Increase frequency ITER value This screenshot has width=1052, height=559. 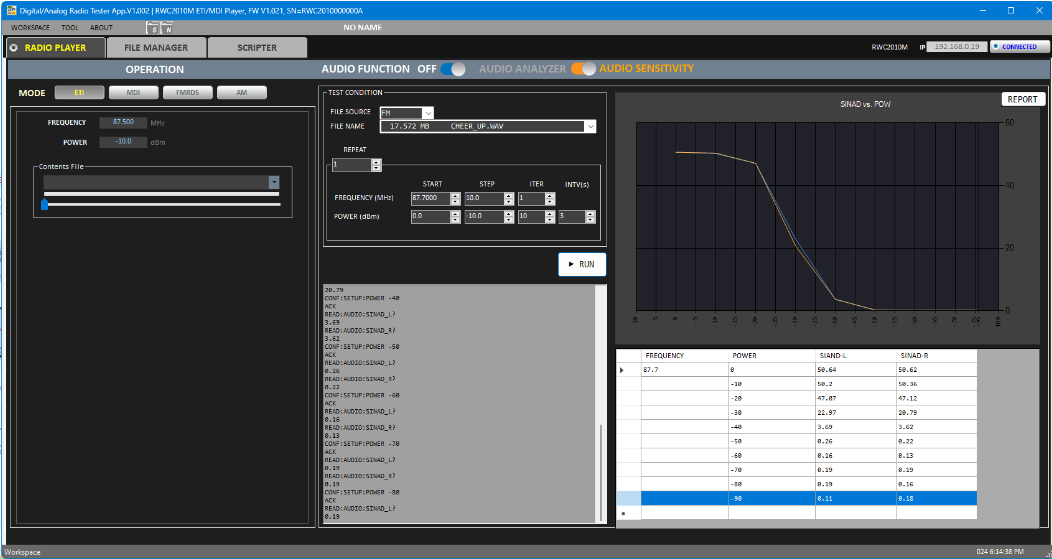click(550, 195)
